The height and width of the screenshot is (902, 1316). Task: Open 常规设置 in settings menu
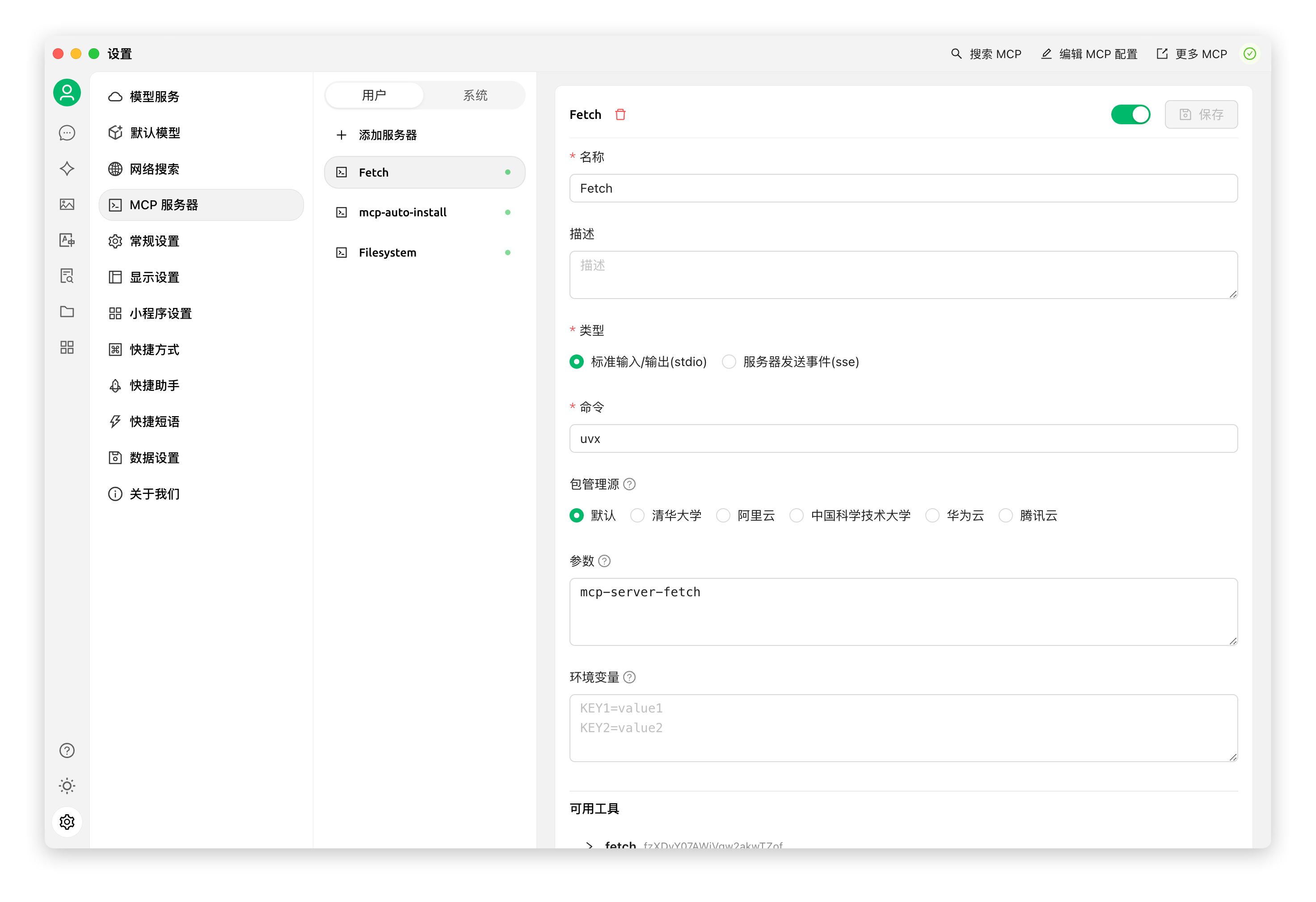pyautogui.click(x=154, y=241)
